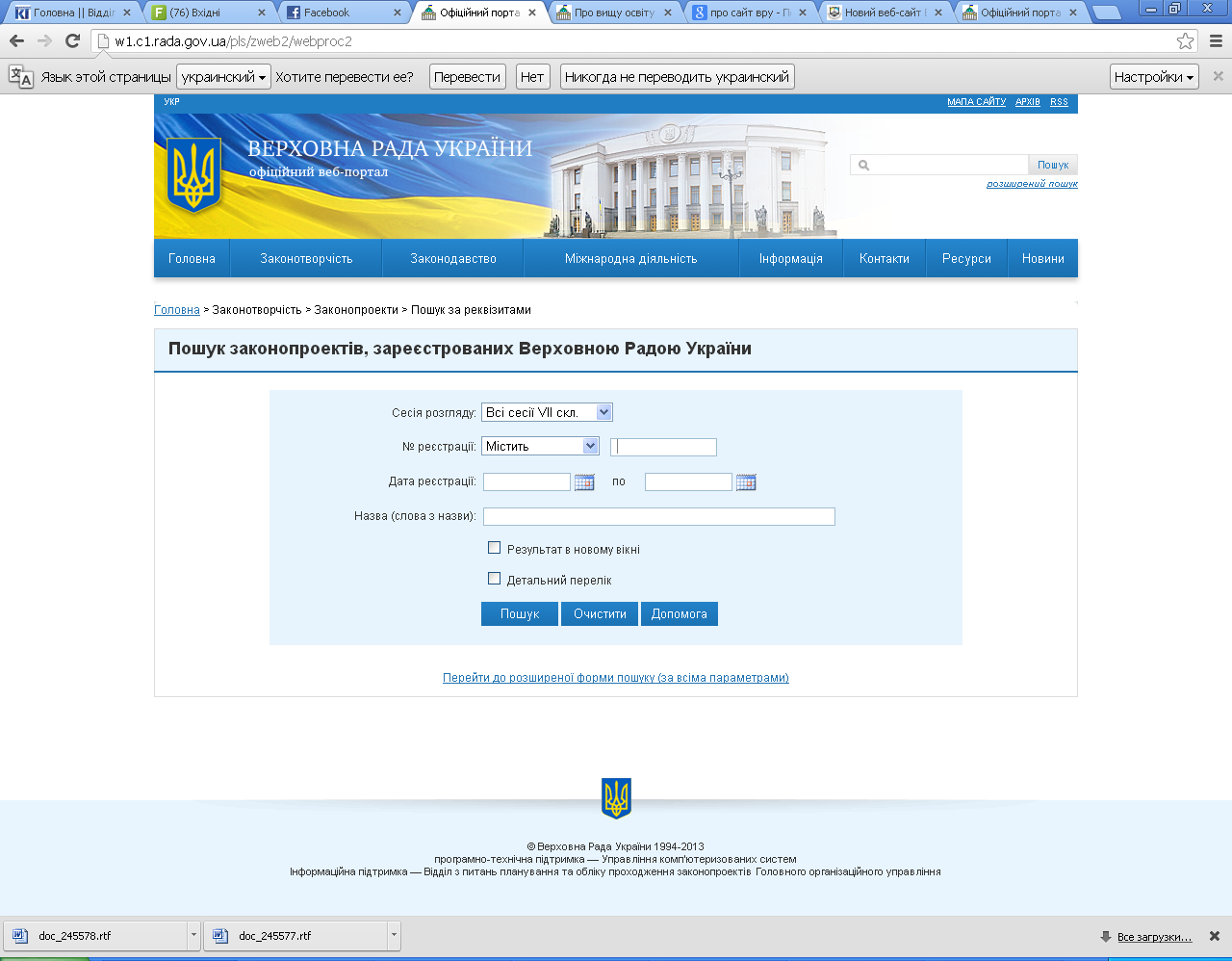Click the 'Головна' breadcrumb link
1232x961 pixels.
(x=177, y=310)
